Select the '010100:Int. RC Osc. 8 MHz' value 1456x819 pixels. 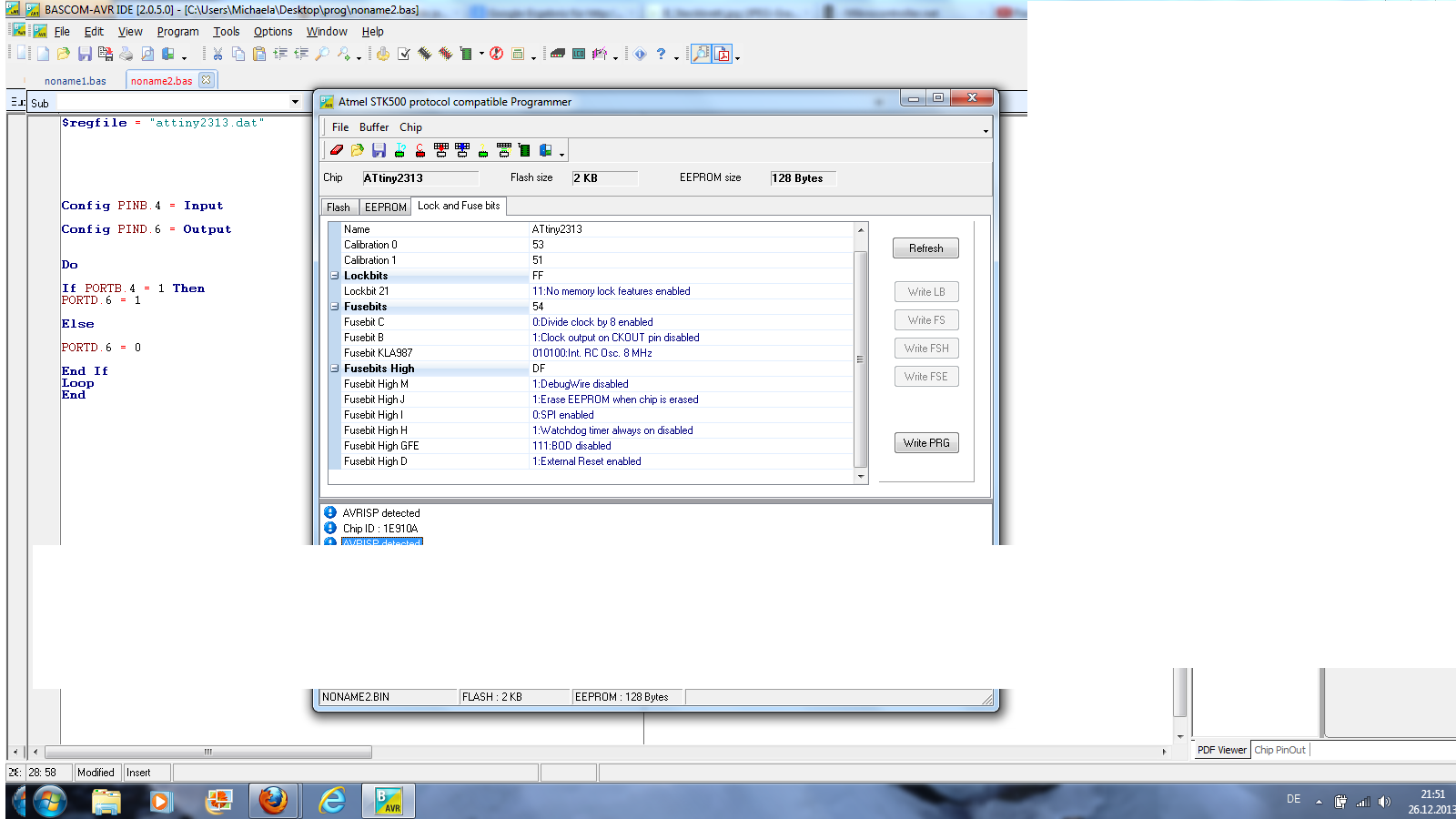pos(592,353)
